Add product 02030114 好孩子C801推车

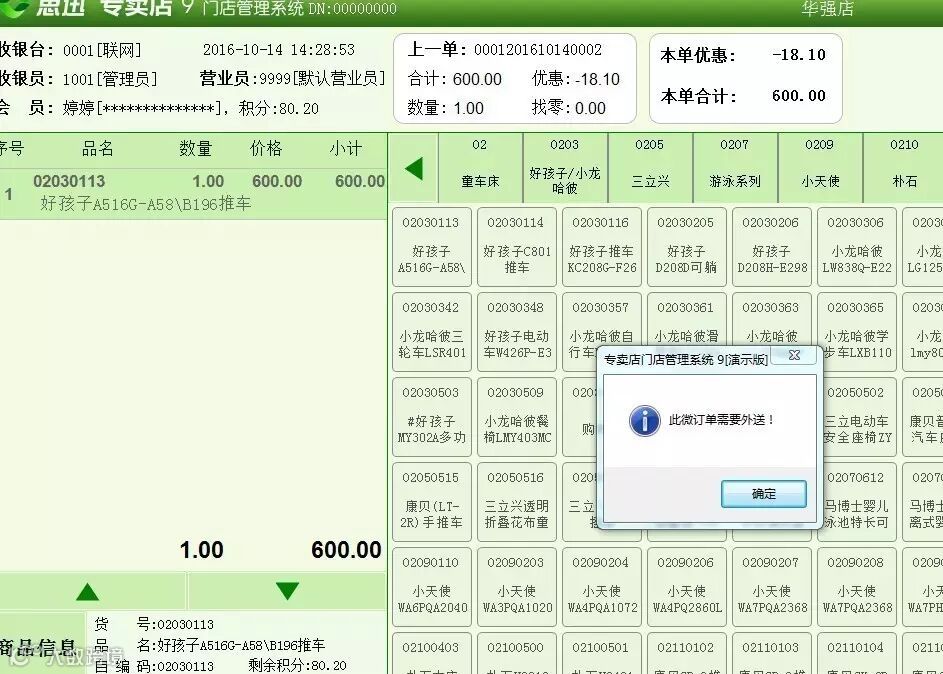[x=517, y=247]
